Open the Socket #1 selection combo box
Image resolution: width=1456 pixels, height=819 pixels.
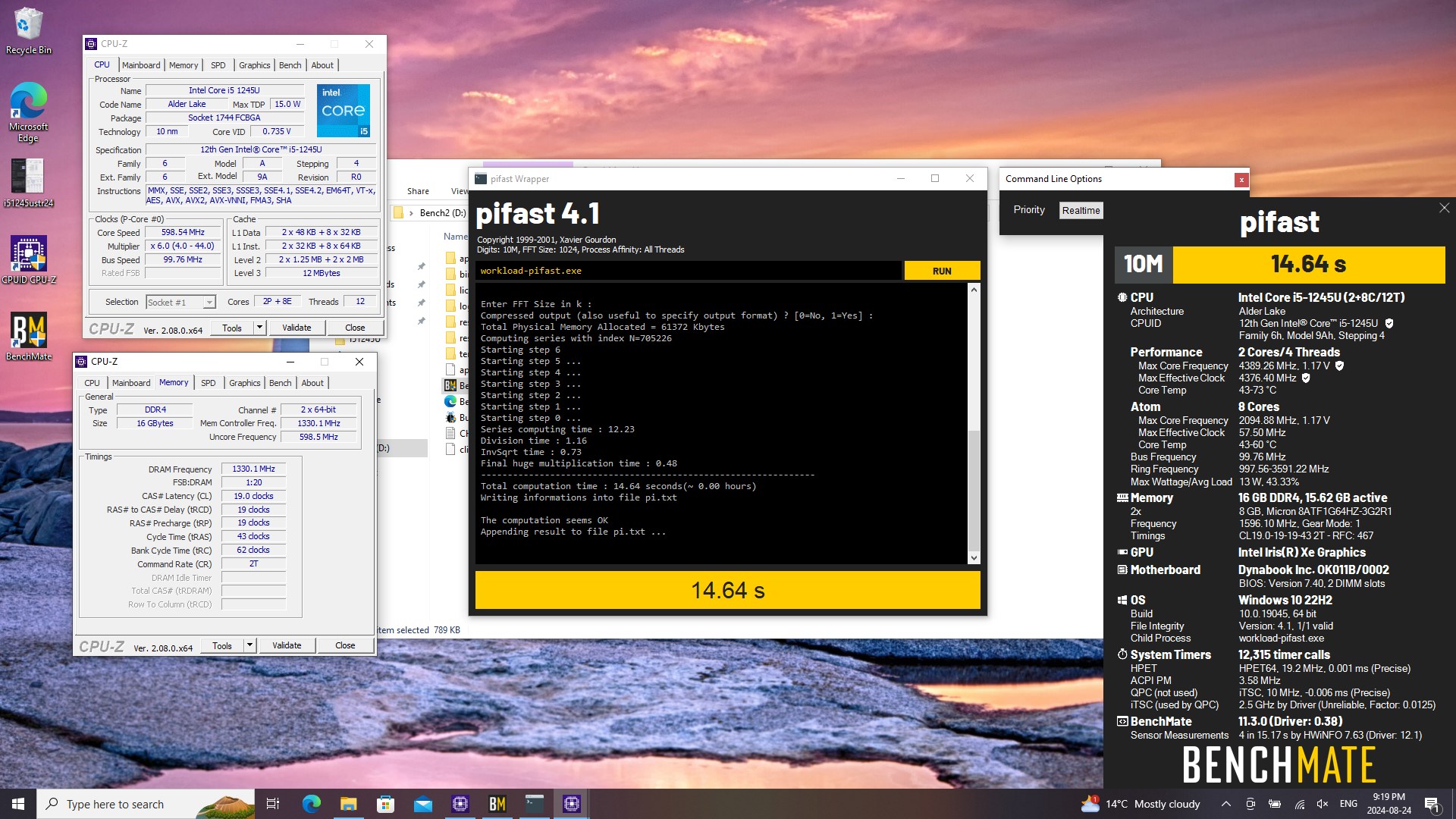[x=180, y=302]
